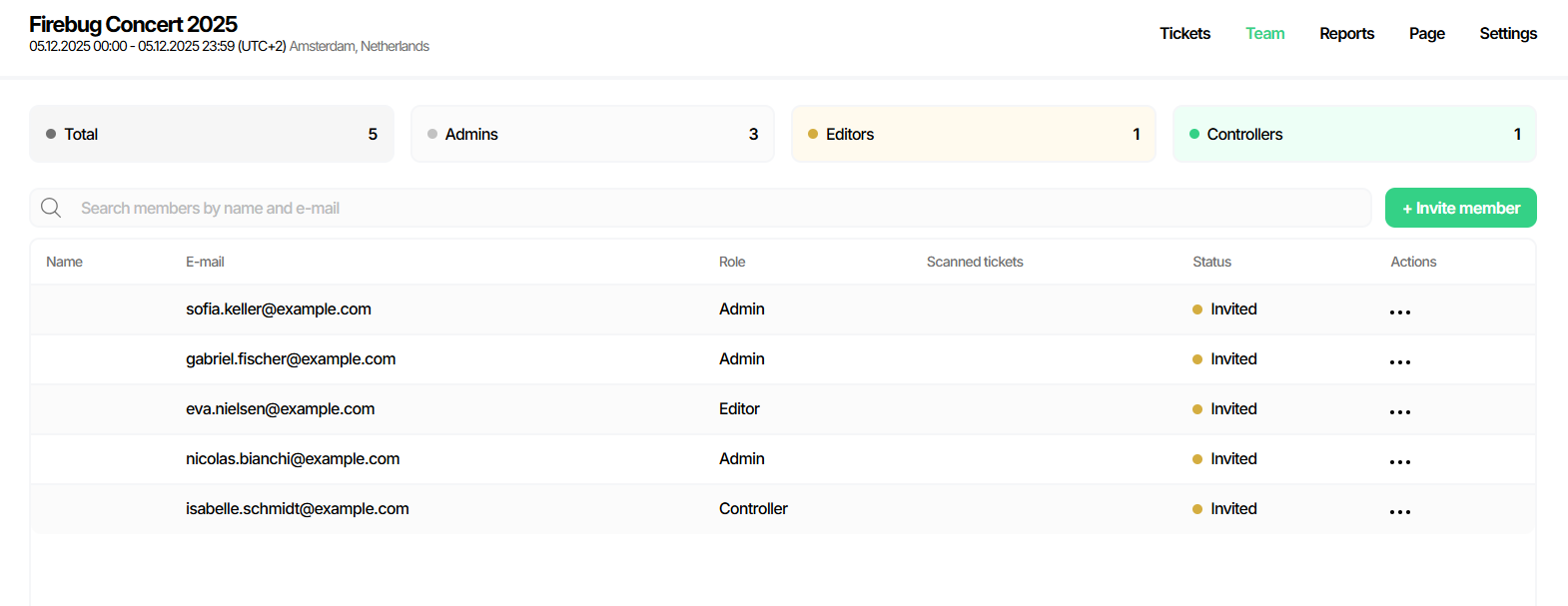This screenshot has width=1568, height=606.
Task: Click the Status column header
Action: coord(1211,262)
